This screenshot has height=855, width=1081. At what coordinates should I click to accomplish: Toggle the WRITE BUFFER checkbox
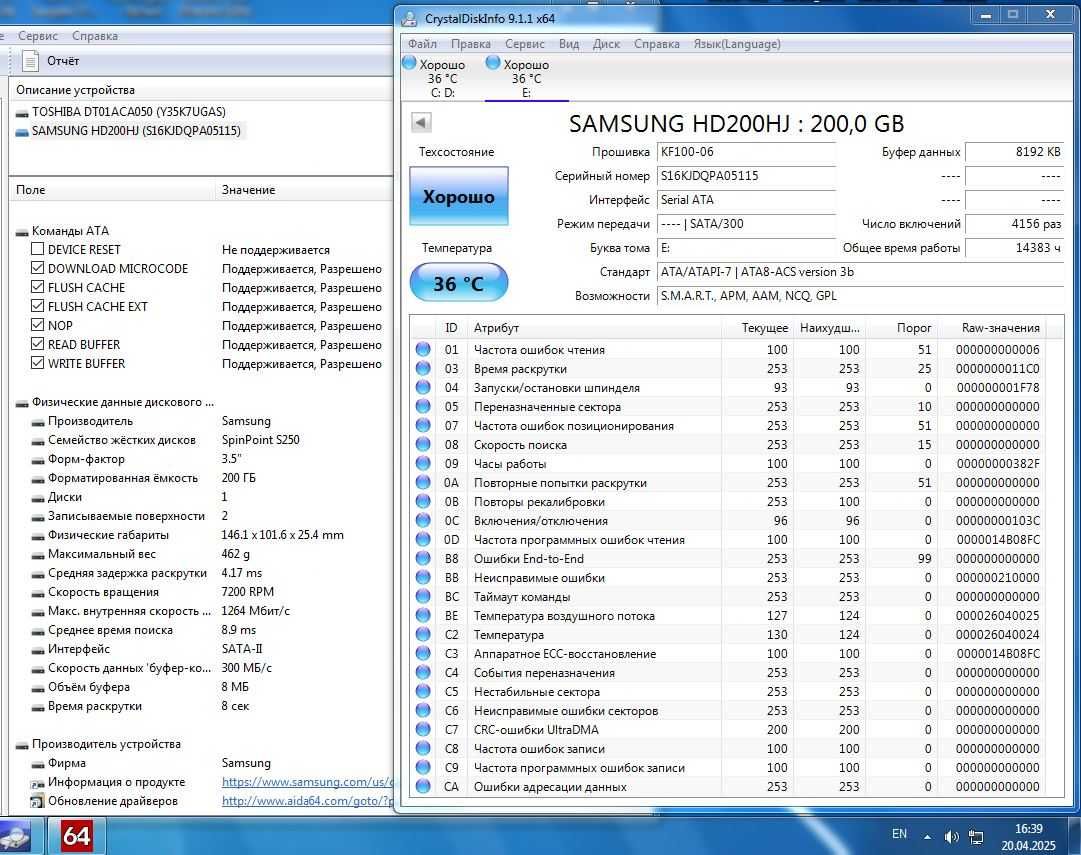click(37, 363)
